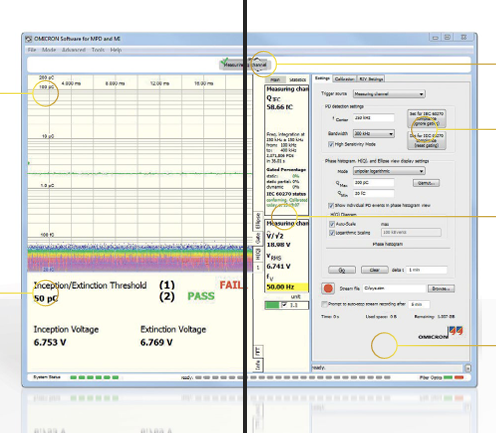Click the red record stream button
This screenshot has height=433, width=496.
point(328,289)
